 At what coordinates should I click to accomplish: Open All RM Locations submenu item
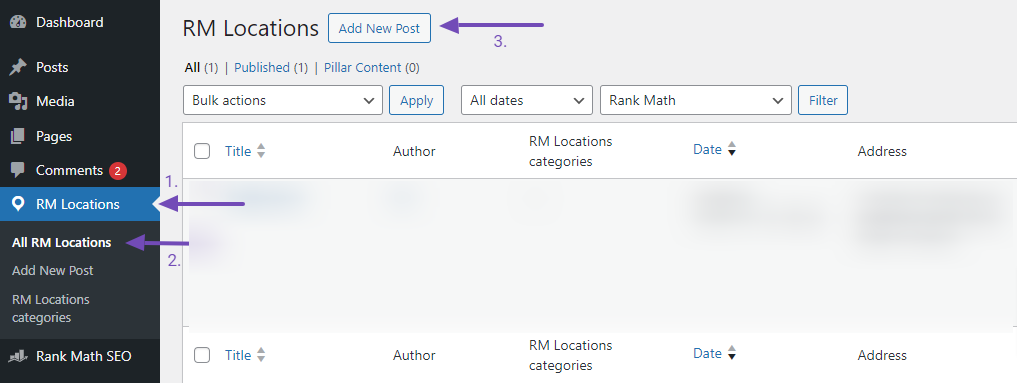pos(62,242)
